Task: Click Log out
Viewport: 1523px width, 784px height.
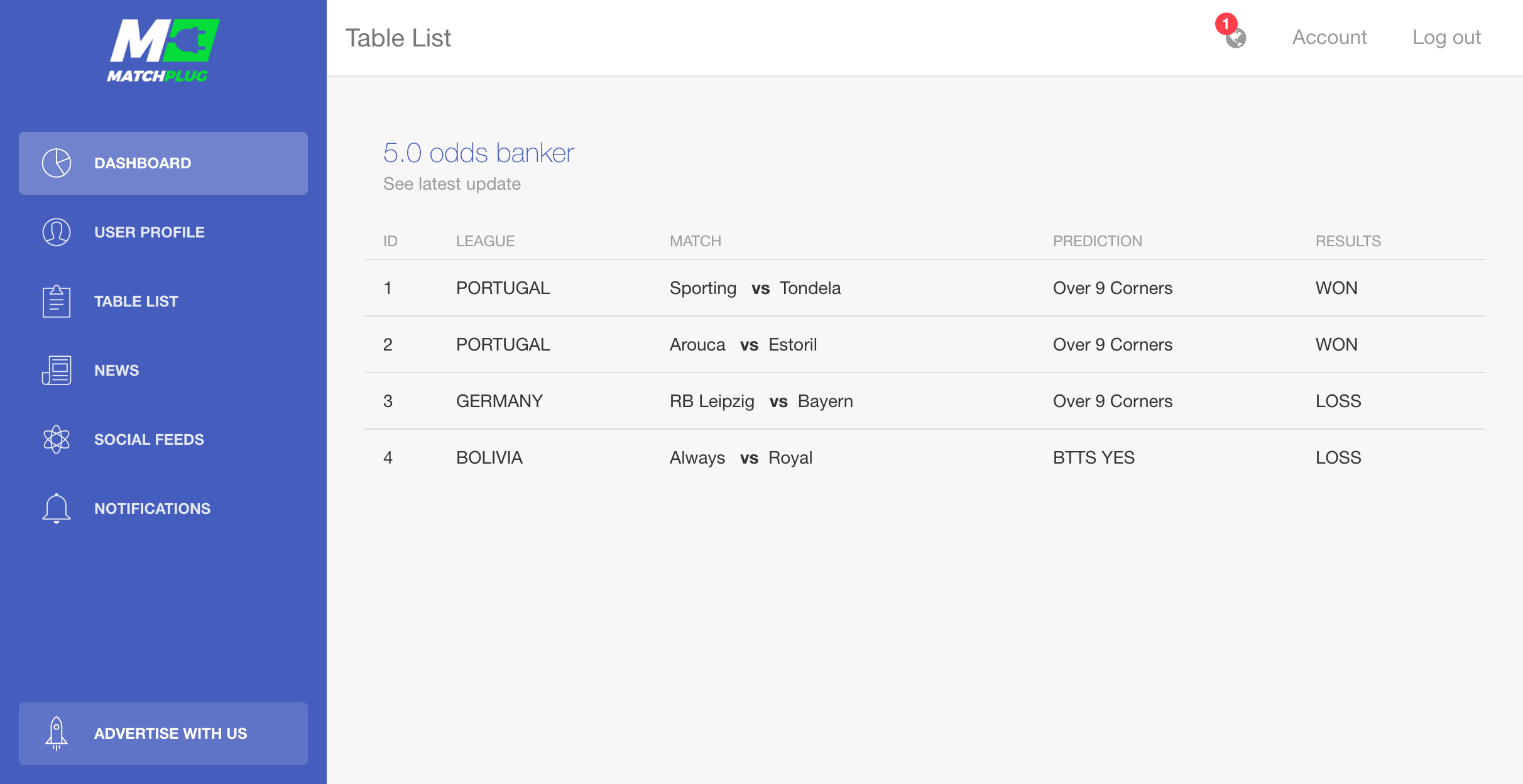Action: coord(1446,38)
